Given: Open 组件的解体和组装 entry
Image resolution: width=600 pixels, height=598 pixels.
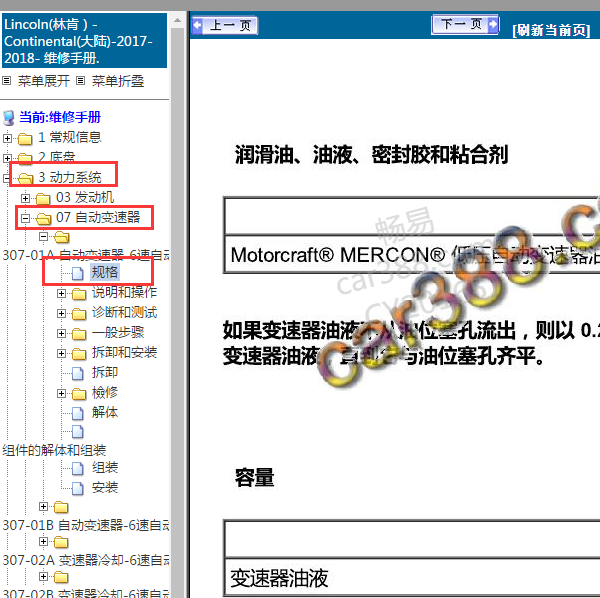Looking at the screenshot, I should click(x=54, y=450).
